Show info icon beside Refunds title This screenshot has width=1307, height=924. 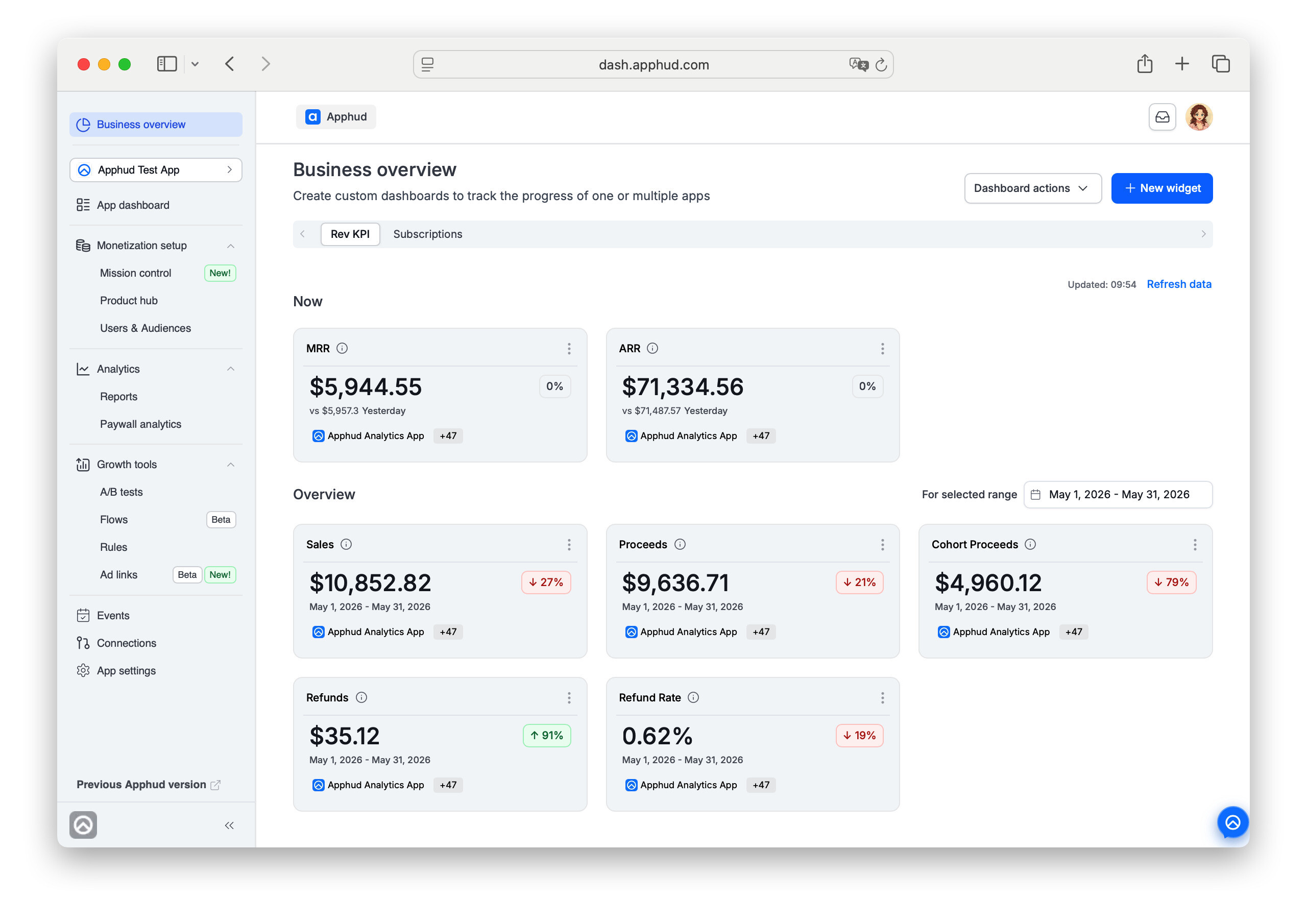coord(361,697)
